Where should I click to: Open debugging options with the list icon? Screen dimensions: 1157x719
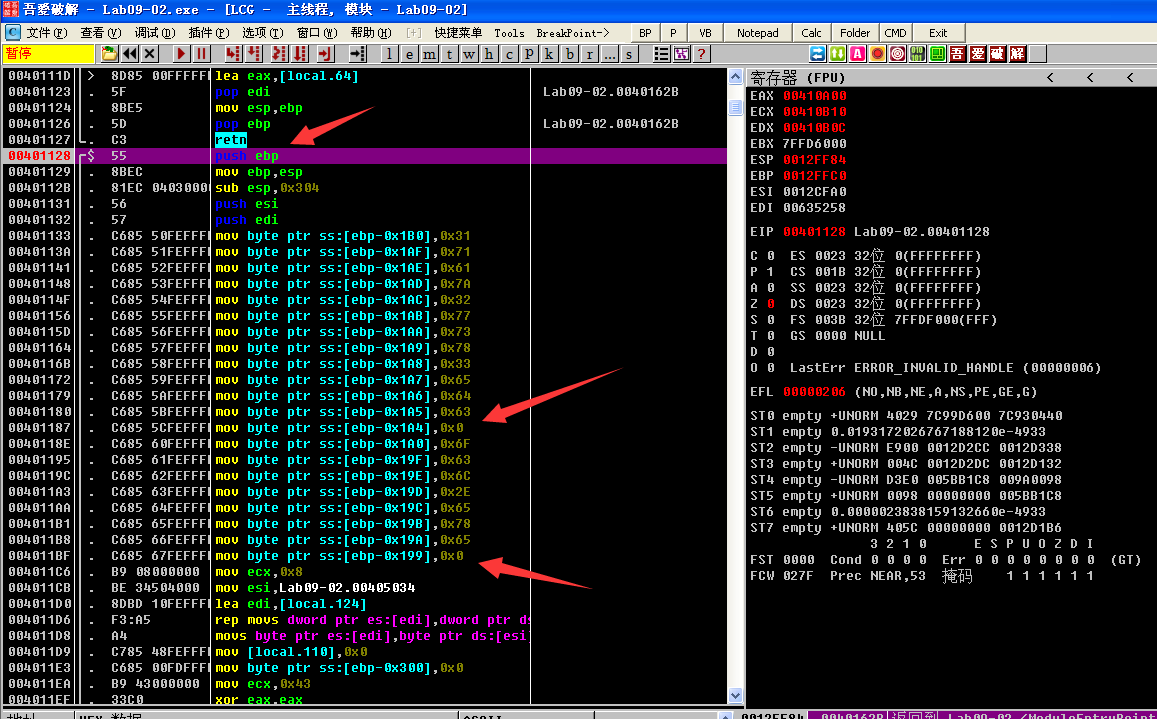tap(661, 54)
